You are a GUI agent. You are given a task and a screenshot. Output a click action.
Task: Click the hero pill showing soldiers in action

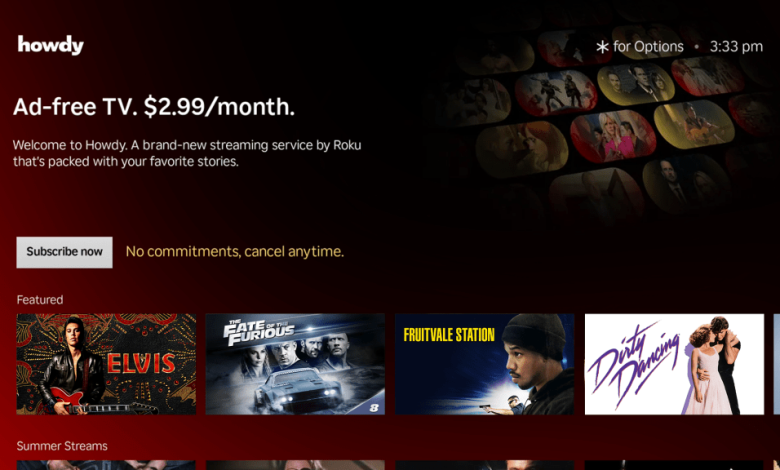556,93
